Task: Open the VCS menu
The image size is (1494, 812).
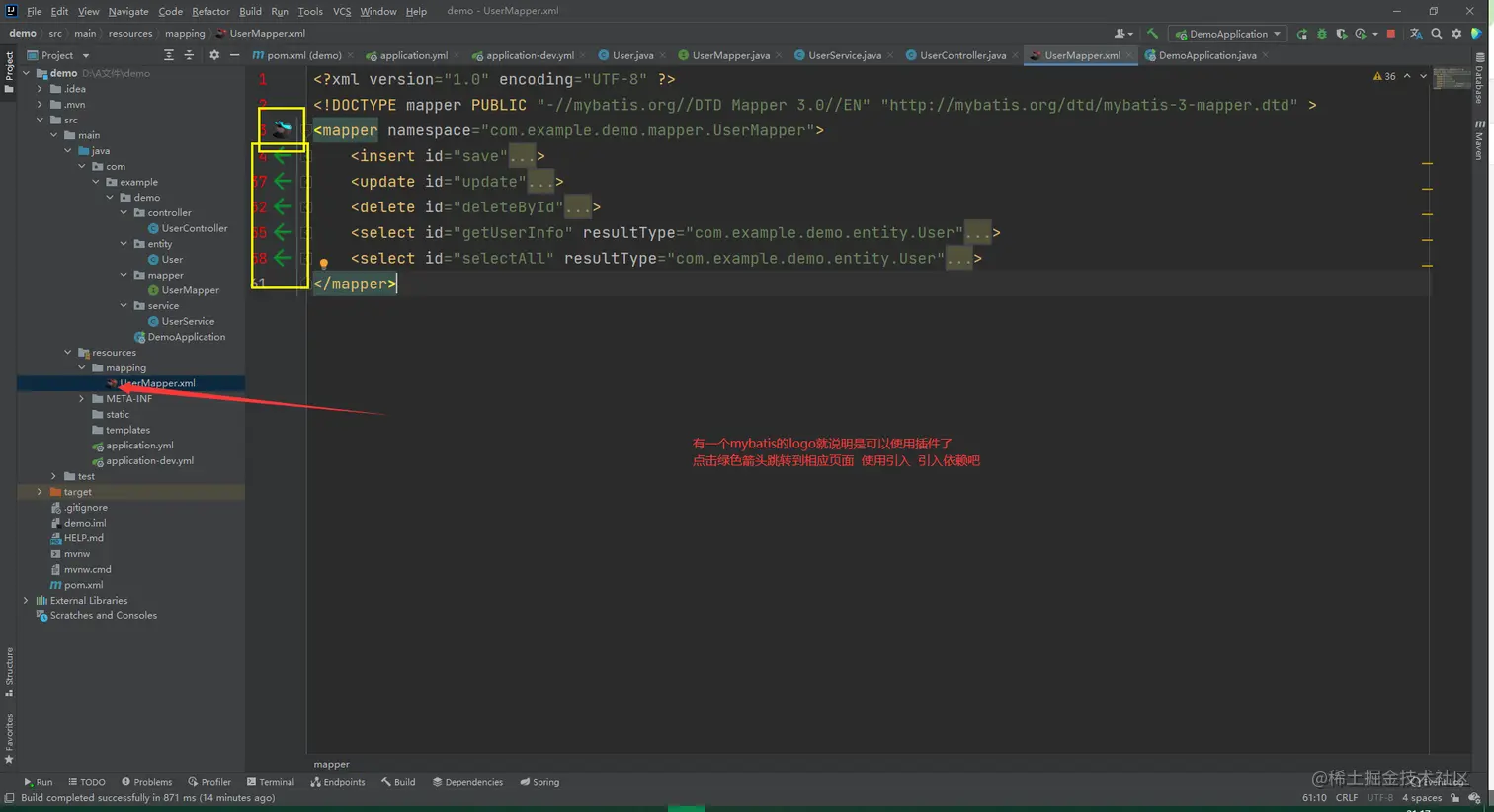Action: (342, 11)
